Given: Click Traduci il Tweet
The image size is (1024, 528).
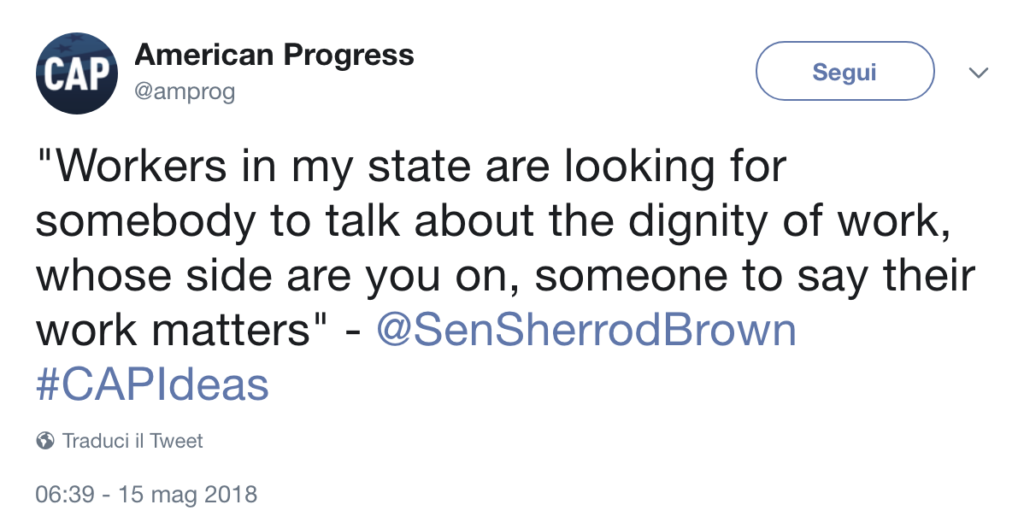Looking at the screenshot, I should (x=132, y=441).
